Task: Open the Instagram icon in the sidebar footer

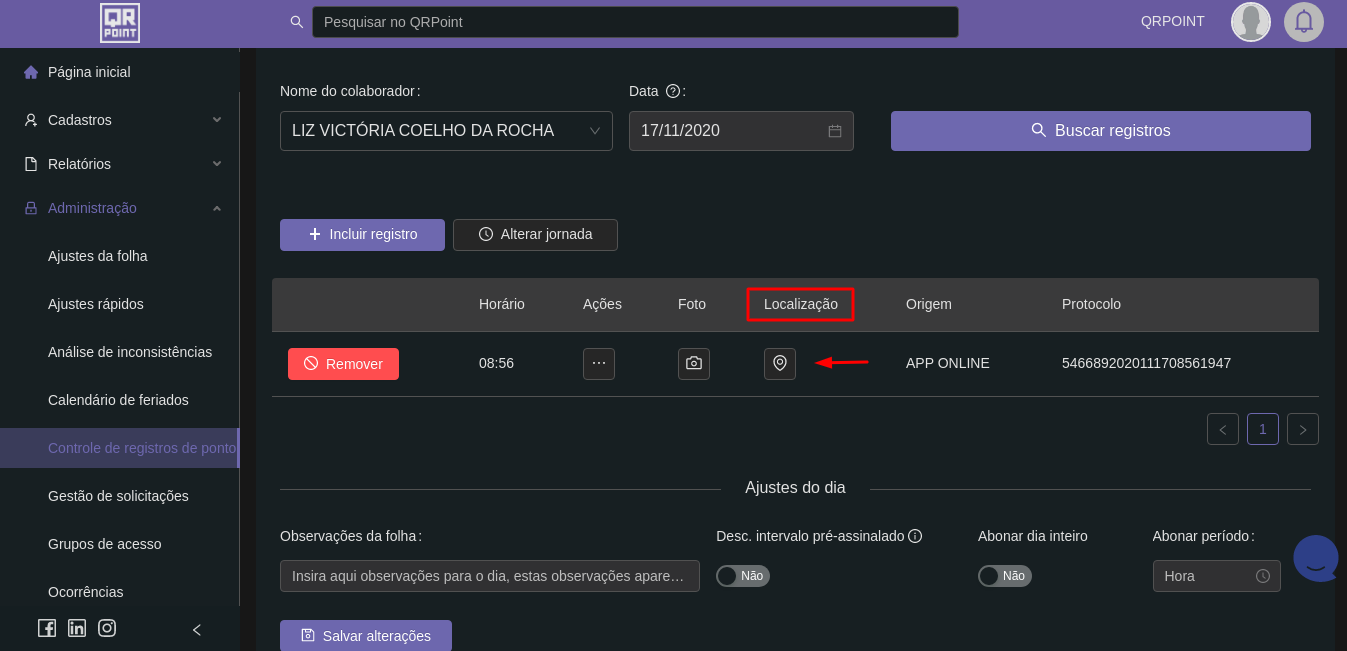Action: coord(107,628)
